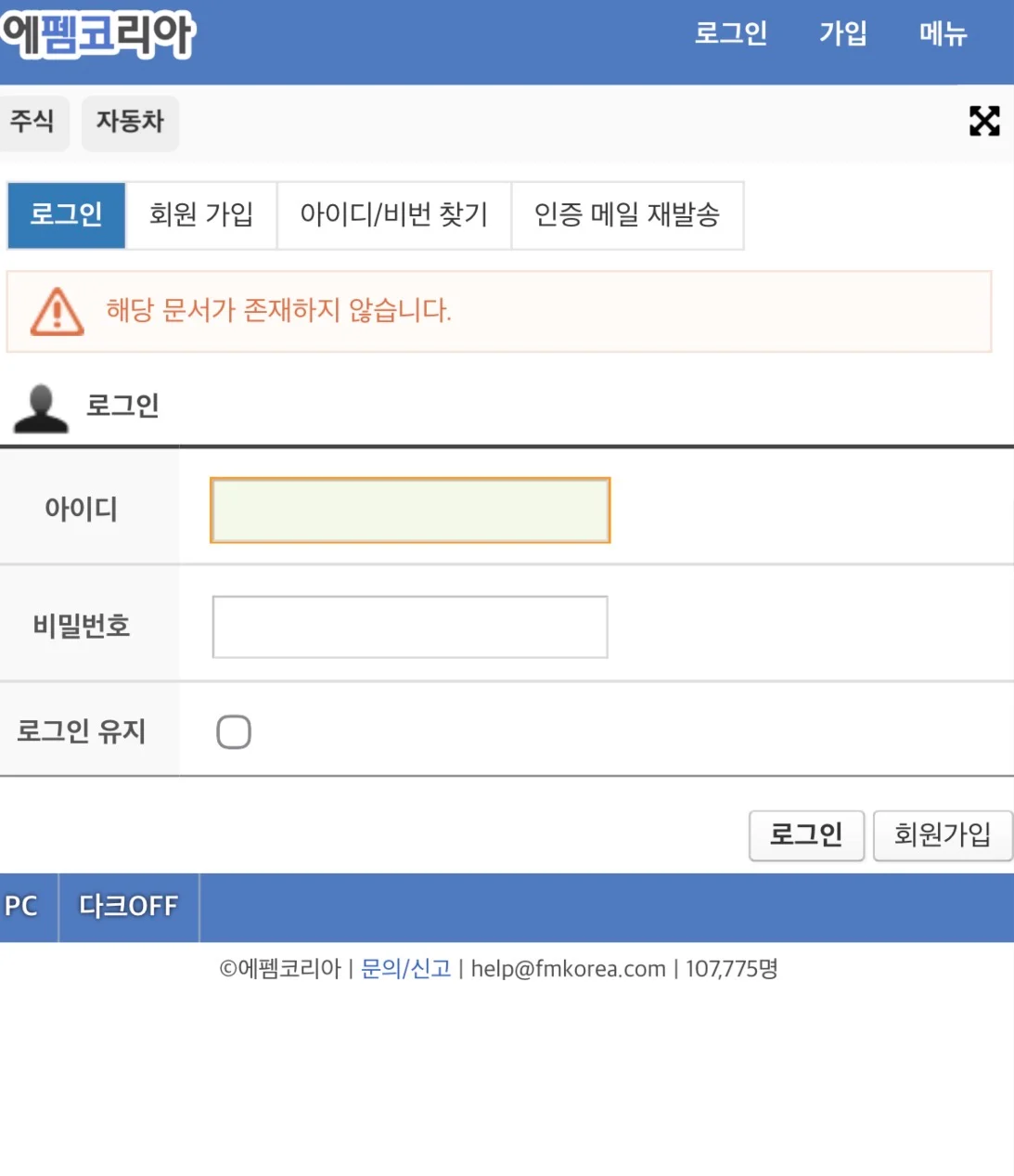Open the 주식 category
Screen dimensions: 1014x1176
[33, 122]
